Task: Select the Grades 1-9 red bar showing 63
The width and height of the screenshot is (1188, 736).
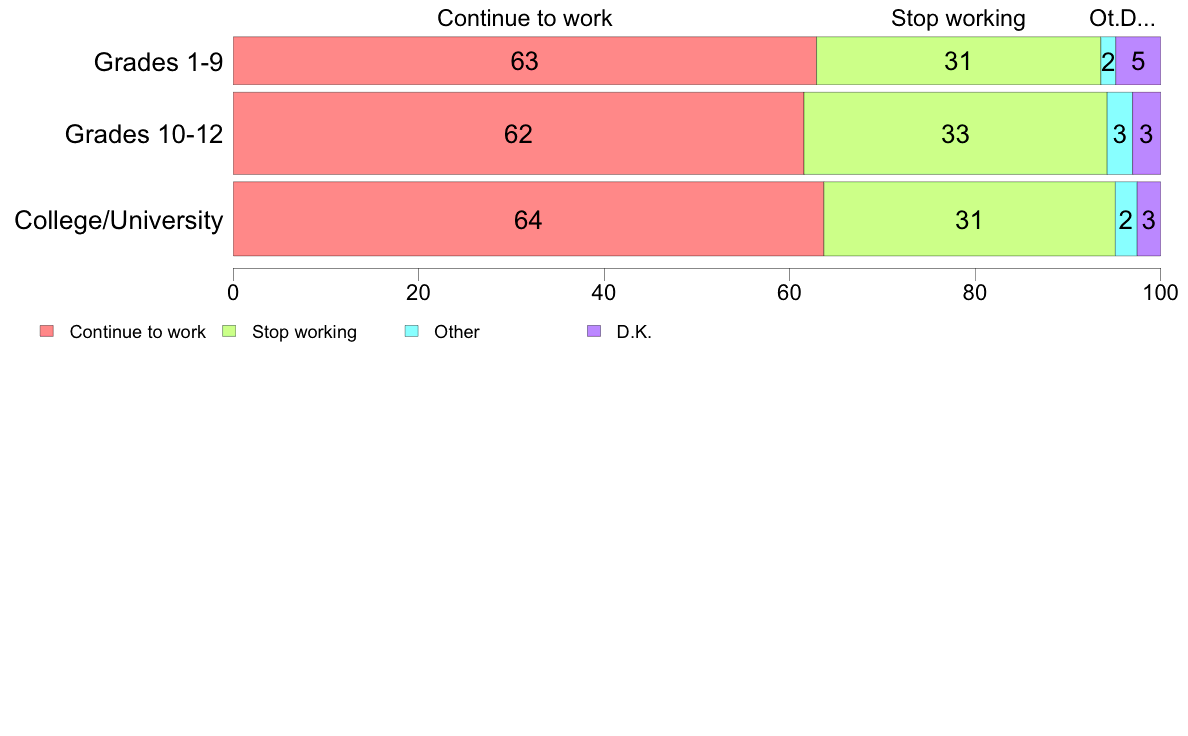Action: 525,61
